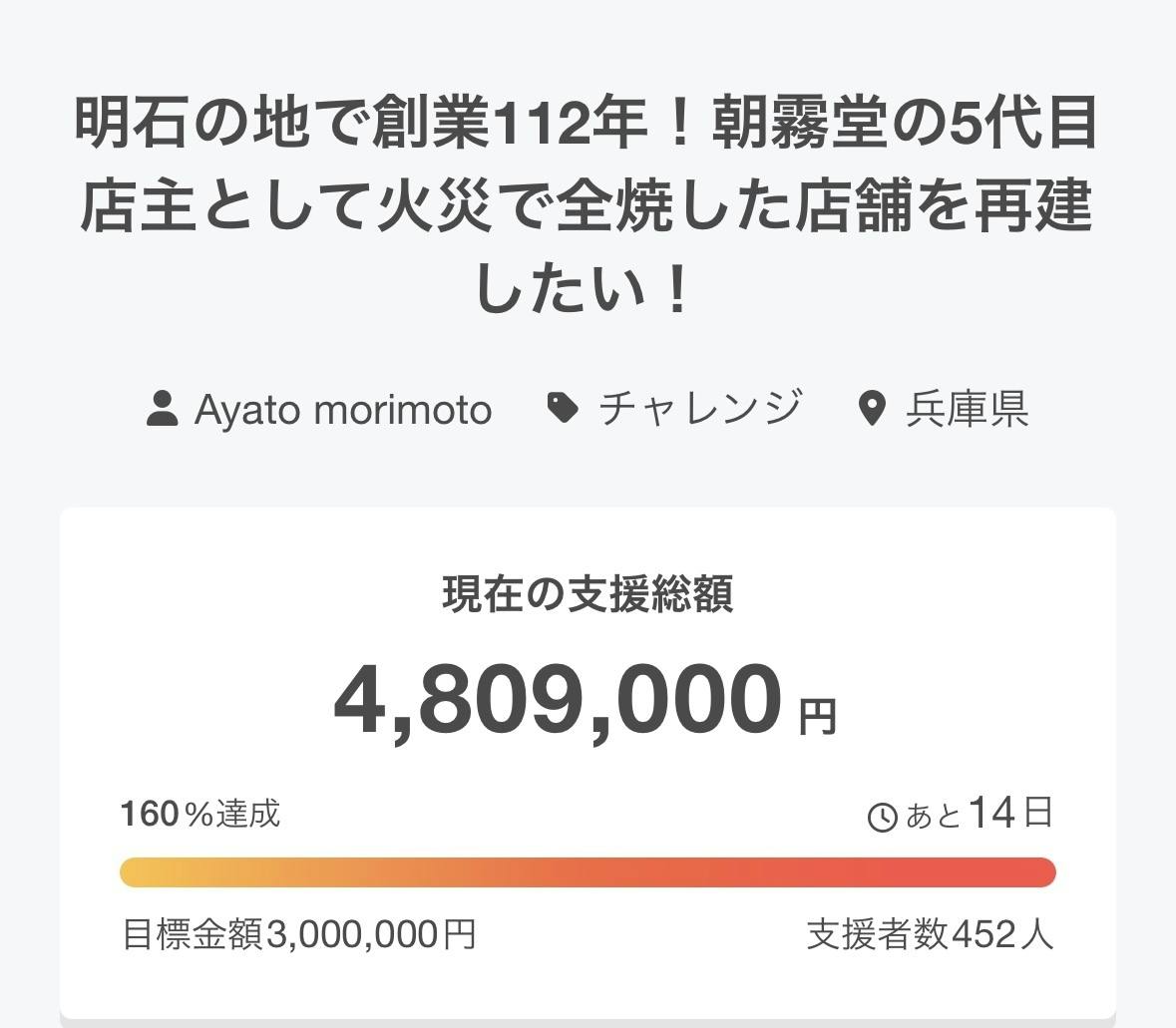Click the 支援者数452人 supporter count

930,935
